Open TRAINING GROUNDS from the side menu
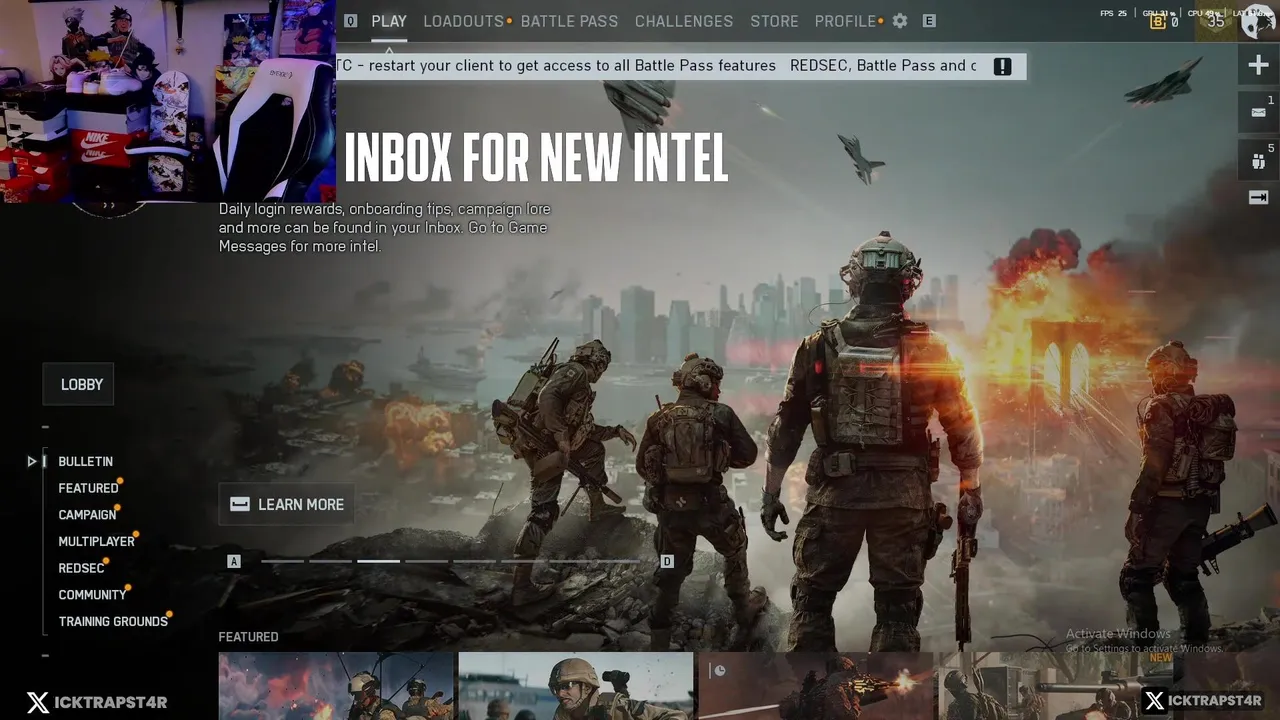Screen dimensions: 1280x720 click(113, 621)
